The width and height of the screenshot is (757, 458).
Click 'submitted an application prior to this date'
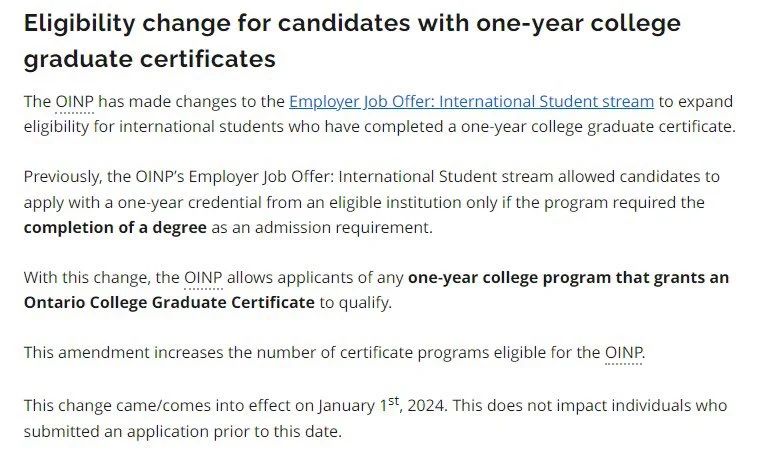(181, 431)
